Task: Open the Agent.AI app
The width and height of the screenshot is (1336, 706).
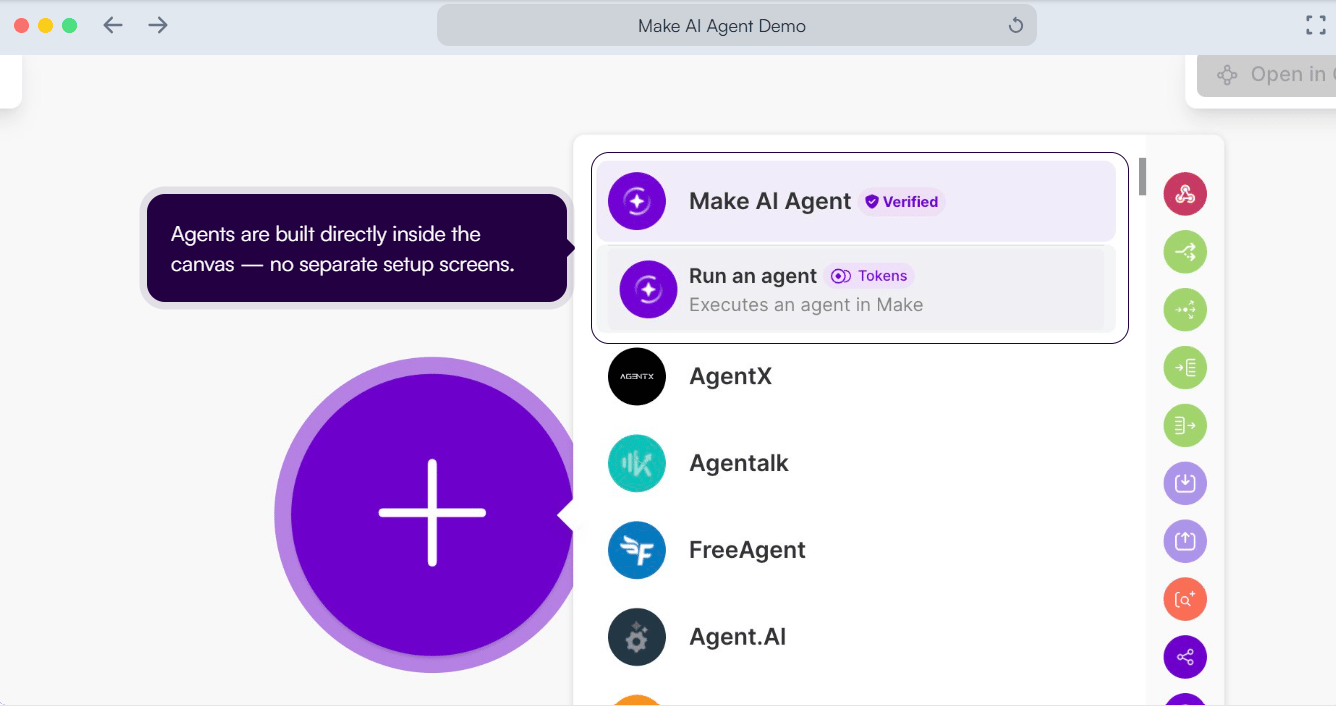Action: coord(856,637)
